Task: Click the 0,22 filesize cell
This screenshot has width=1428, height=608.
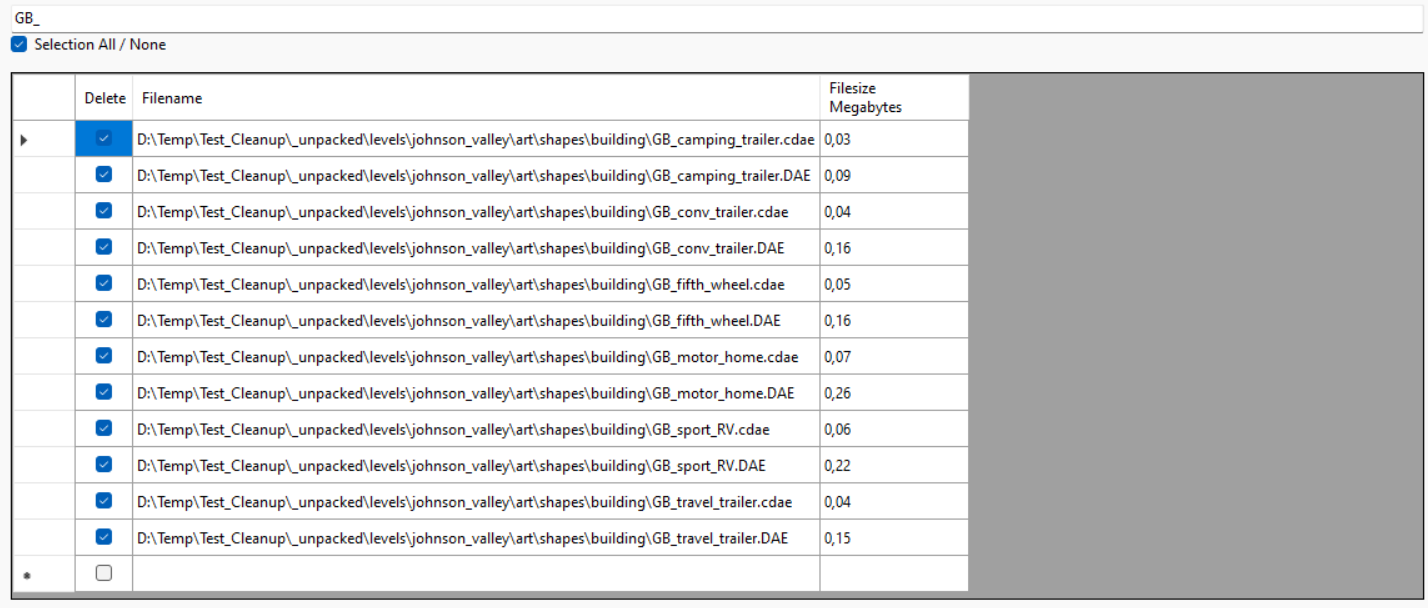Action: (x=894, y=465)
